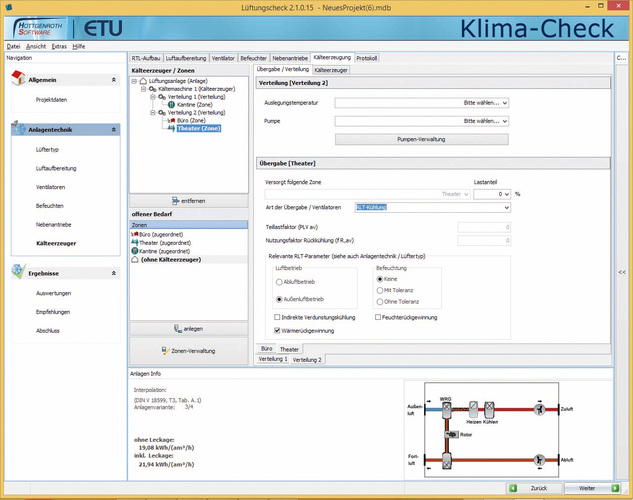Click the Ergebnisse globe checkmark icon
The image size is (633, 500).
(18, 272)
